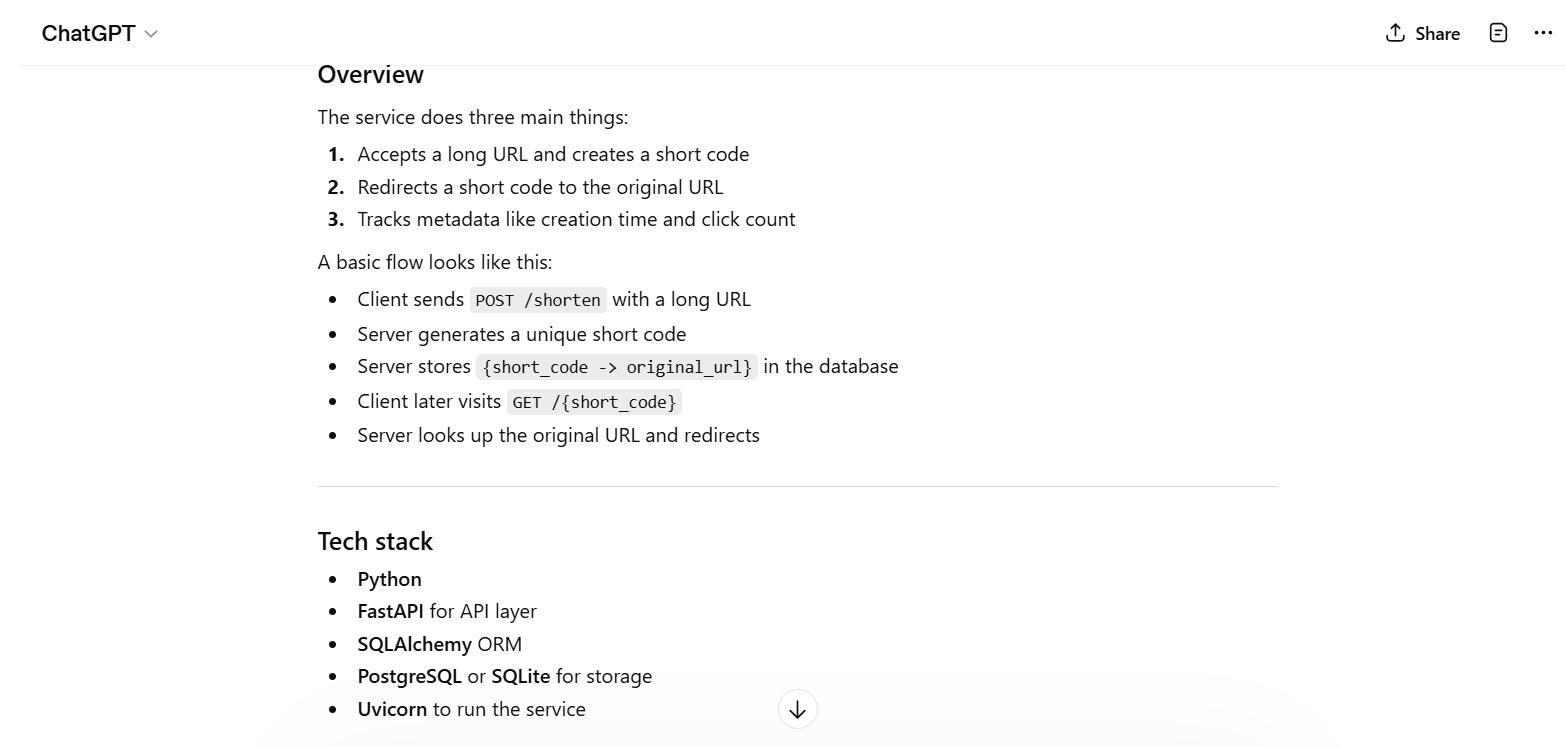The height and width of the screenshot is (747, 1566).
Task: Click the bold PostgreSQL text
Action: (x=409, y=676)
